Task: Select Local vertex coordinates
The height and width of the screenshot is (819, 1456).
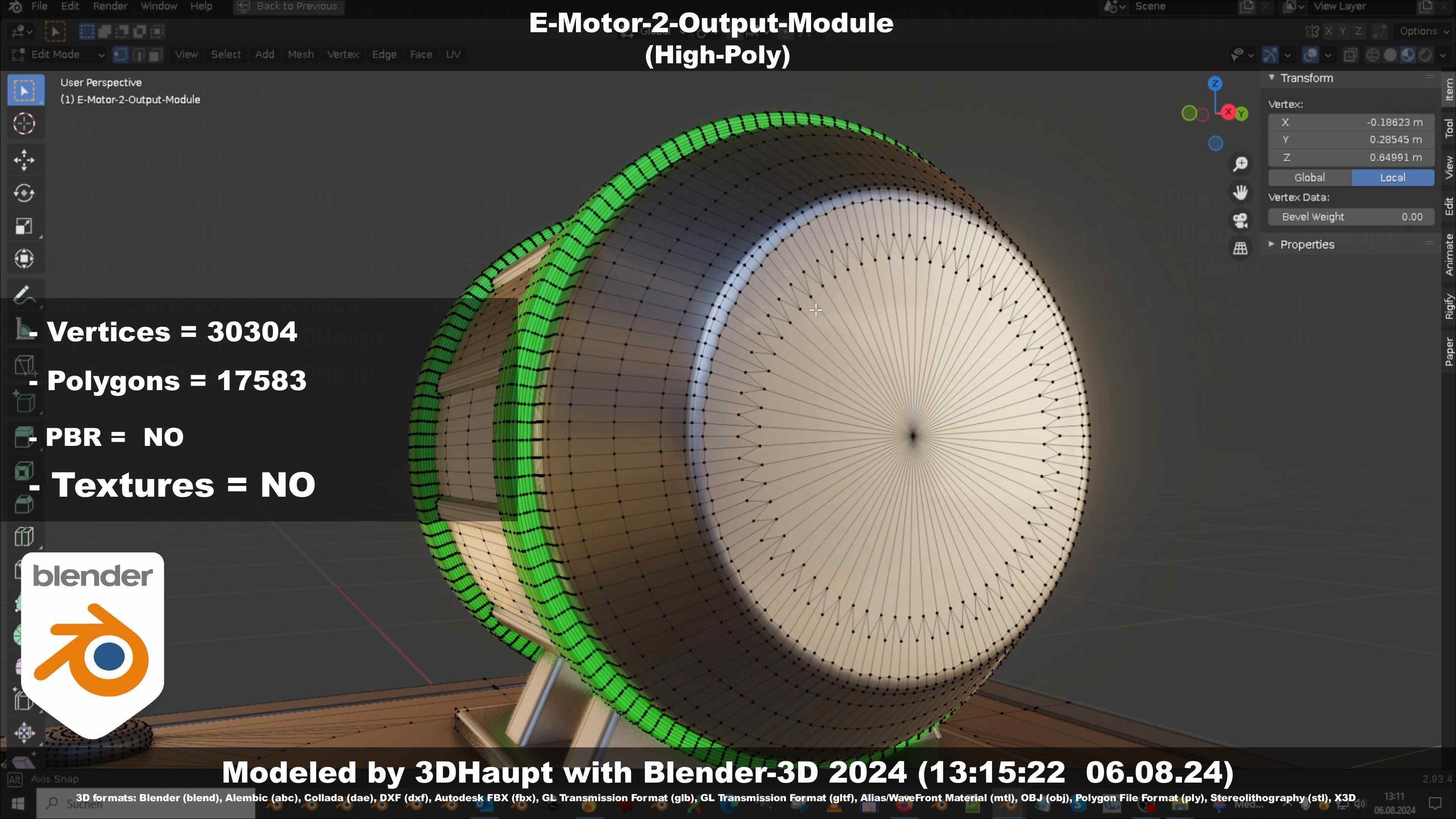Action: click(1393, 177)
